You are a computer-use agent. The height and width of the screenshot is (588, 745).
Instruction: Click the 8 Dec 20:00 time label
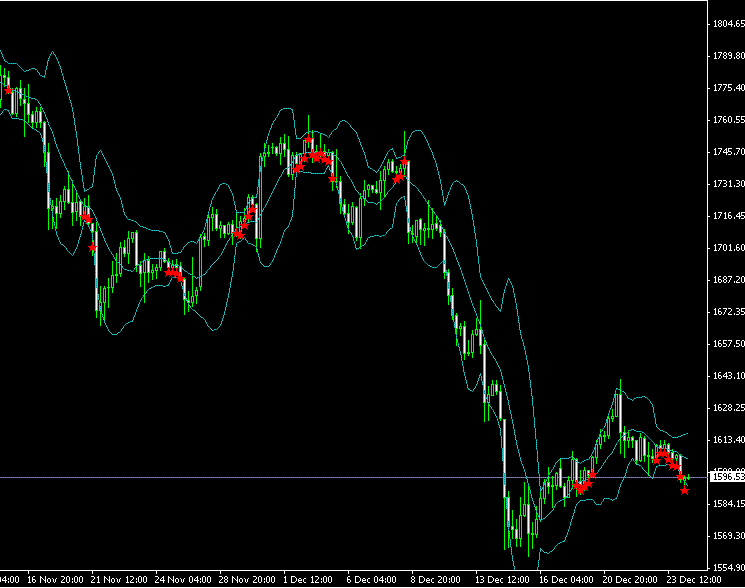(436, 580)
